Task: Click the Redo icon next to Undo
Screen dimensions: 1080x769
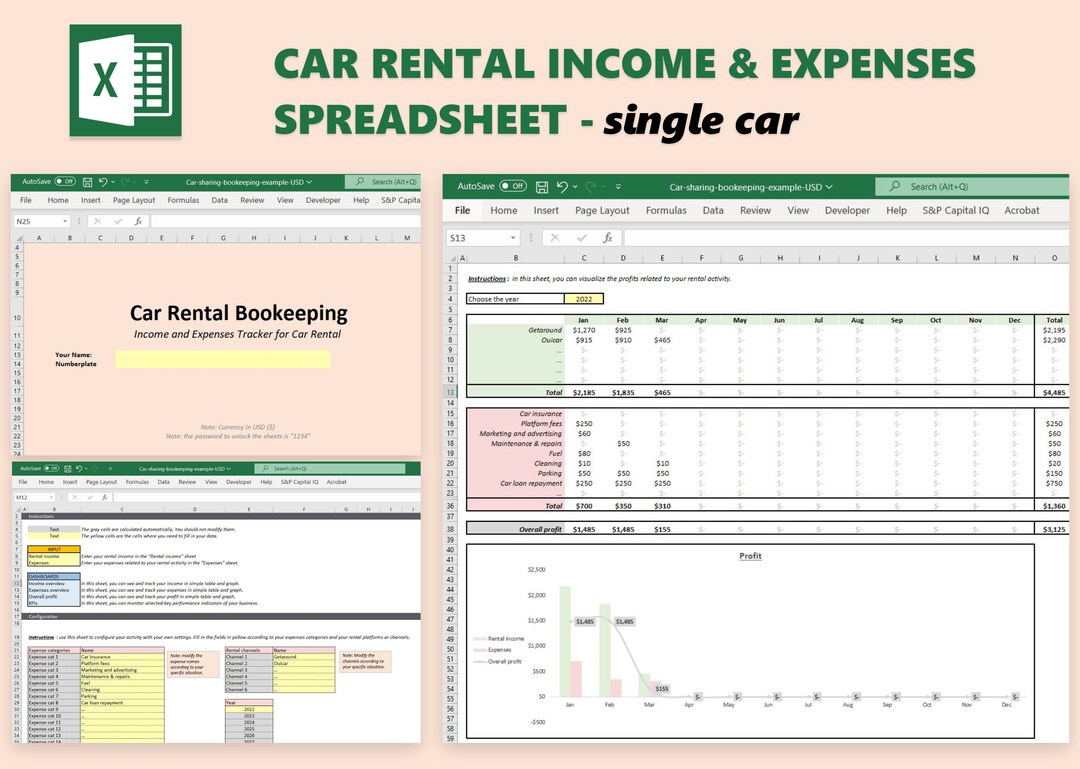Action: pyautogui.click(x=127, y=180)
